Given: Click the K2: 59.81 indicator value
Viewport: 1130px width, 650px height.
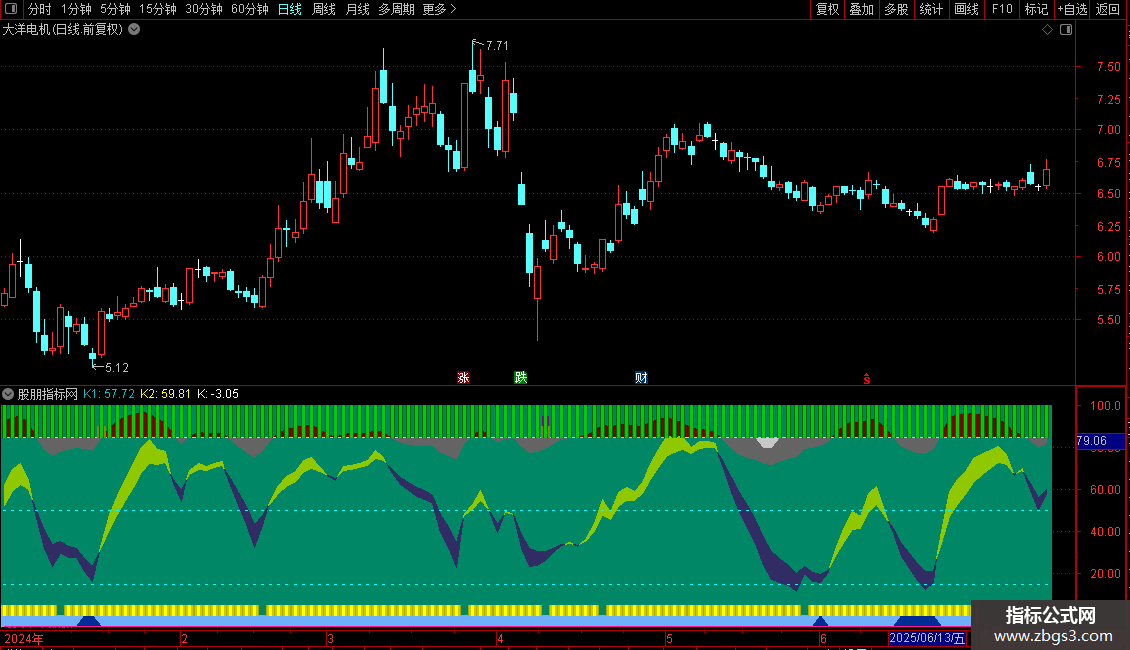Looking at the screenshot, I should pyautogui.click(x=166, y=394).
